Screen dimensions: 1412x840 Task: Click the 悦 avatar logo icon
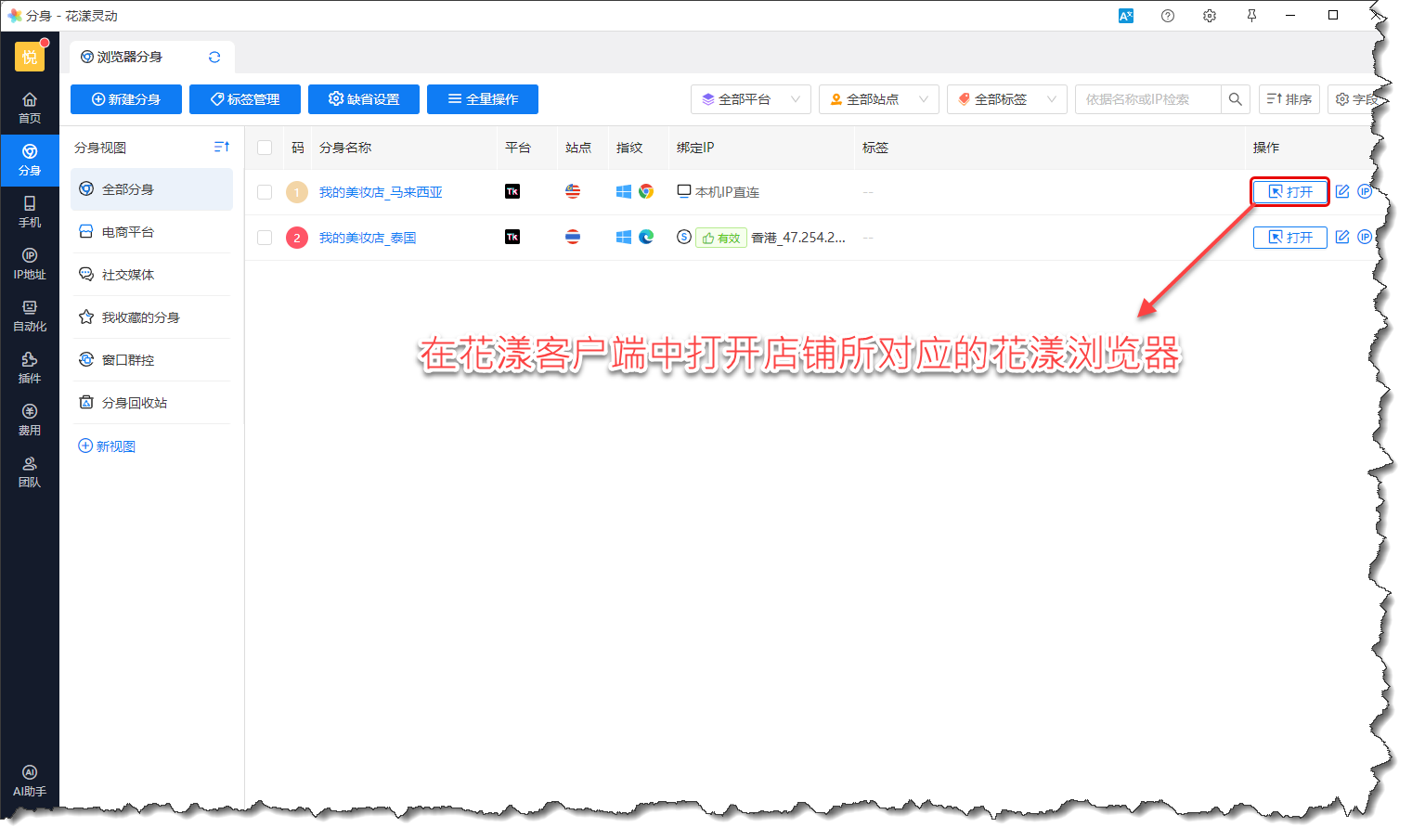30,57
